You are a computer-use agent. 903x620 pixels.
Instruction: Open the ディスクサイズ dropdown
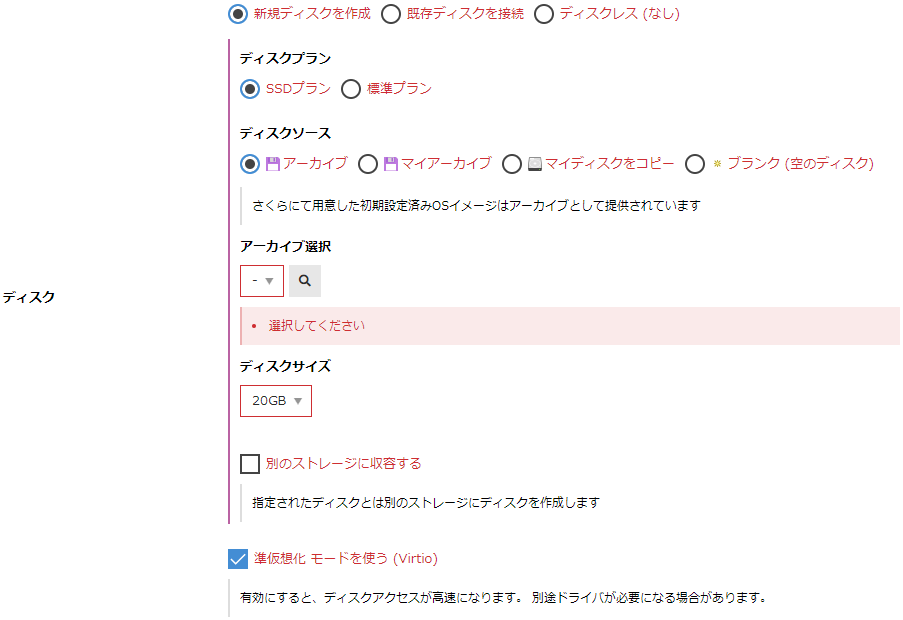coord(275,400)
